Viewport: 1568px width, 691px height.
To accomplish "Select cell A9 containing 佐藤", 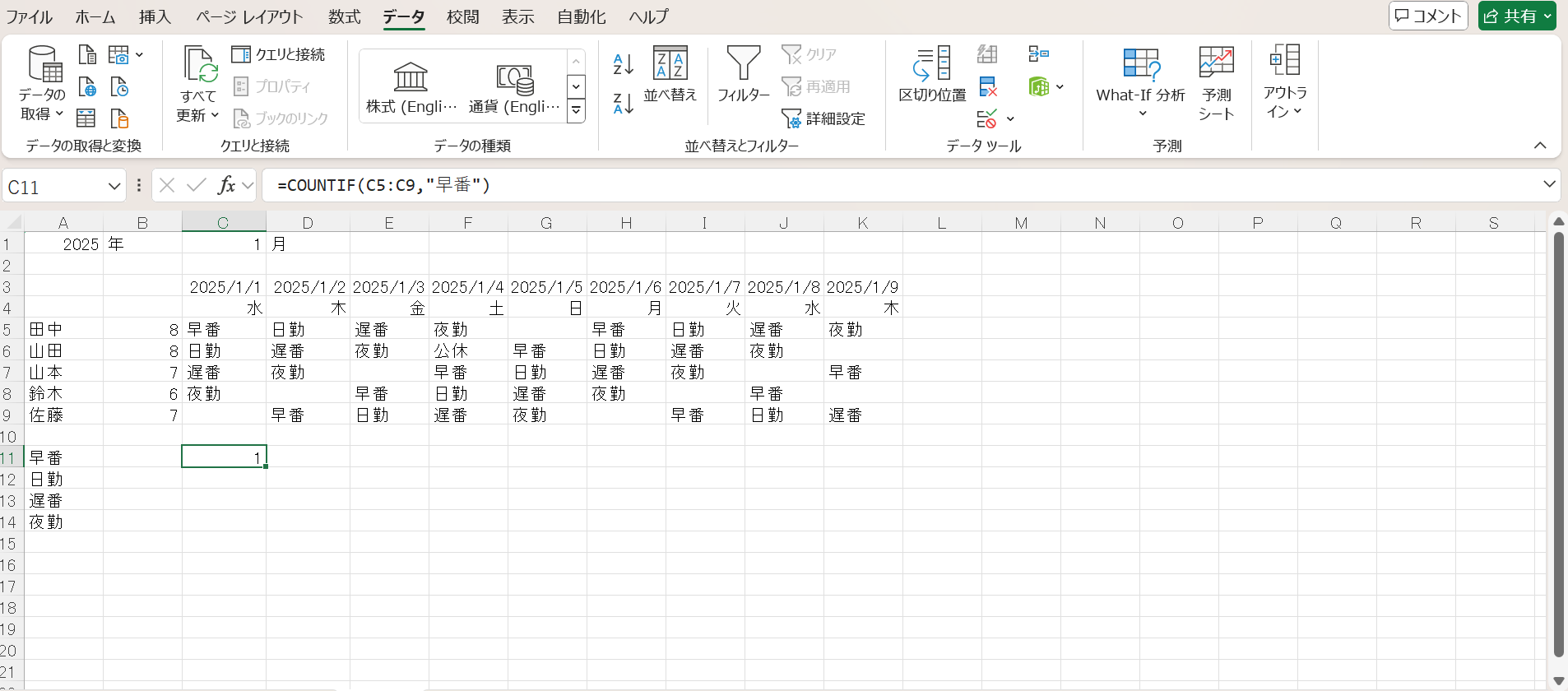I will click(63, 415).
